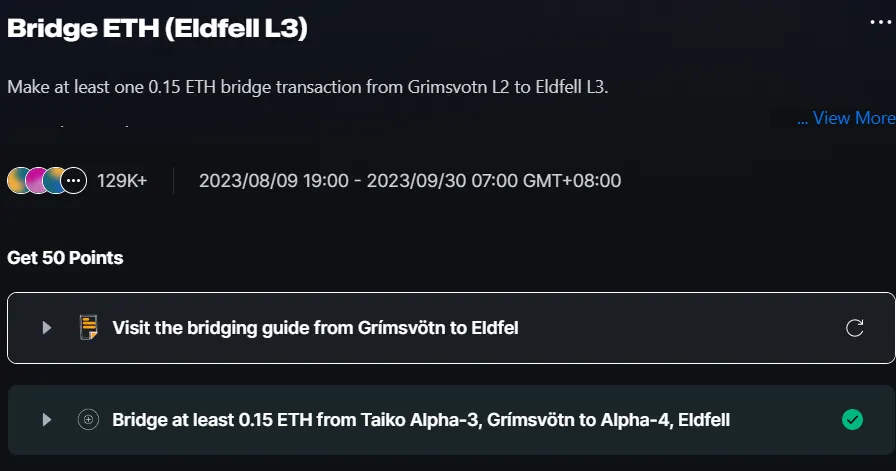The height and width of the screenshot is (471, 896).
Task: Click the orange document guide icon
Action: (x=89, y=328)
